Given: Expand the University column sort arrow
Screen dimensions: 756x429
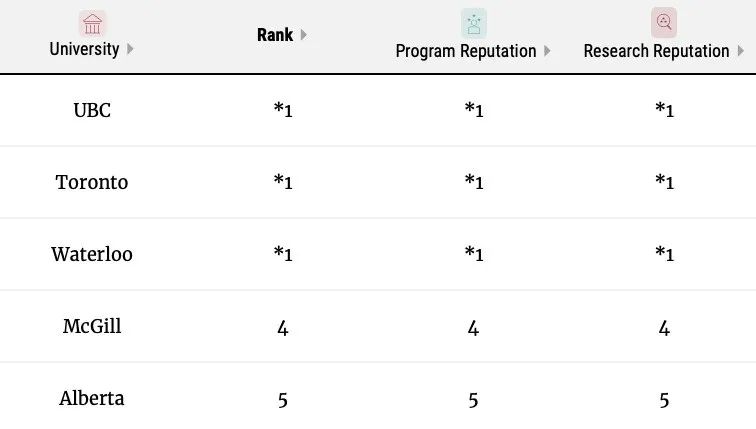Looking at the screenshot, I should click(130, 49).
